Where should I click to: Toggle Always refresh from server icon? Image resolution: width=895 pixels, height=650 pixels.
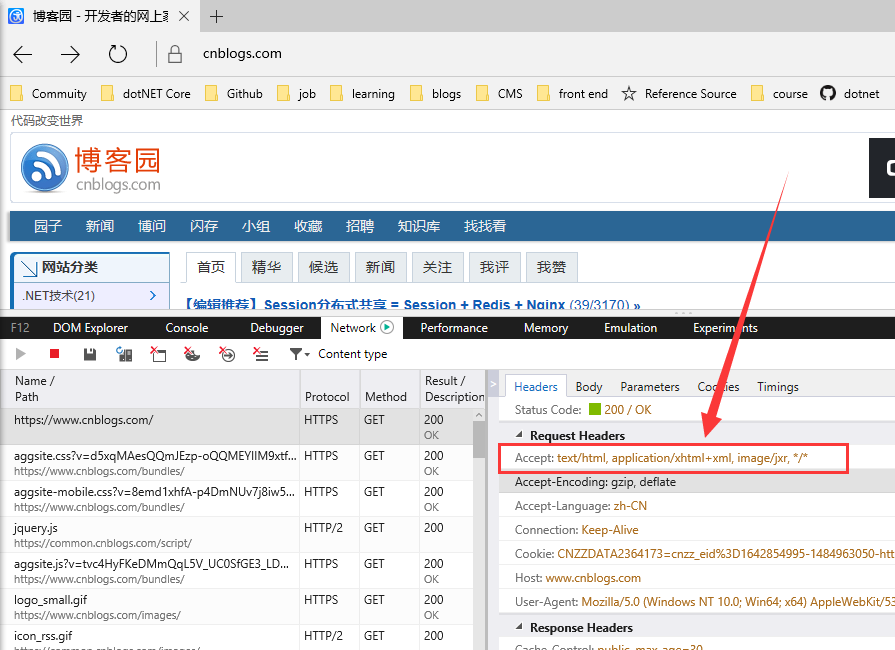pos(124,354)
